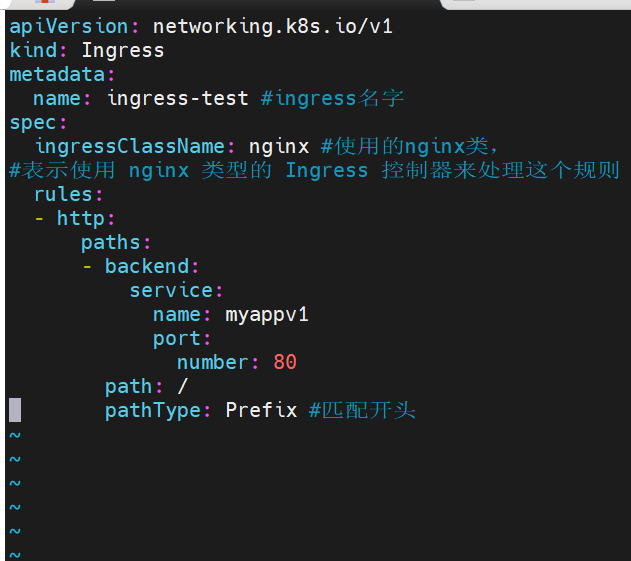Click the 'backend:' key
The height and width of the screenshot is (561, 631).
(x=152, y=266)
